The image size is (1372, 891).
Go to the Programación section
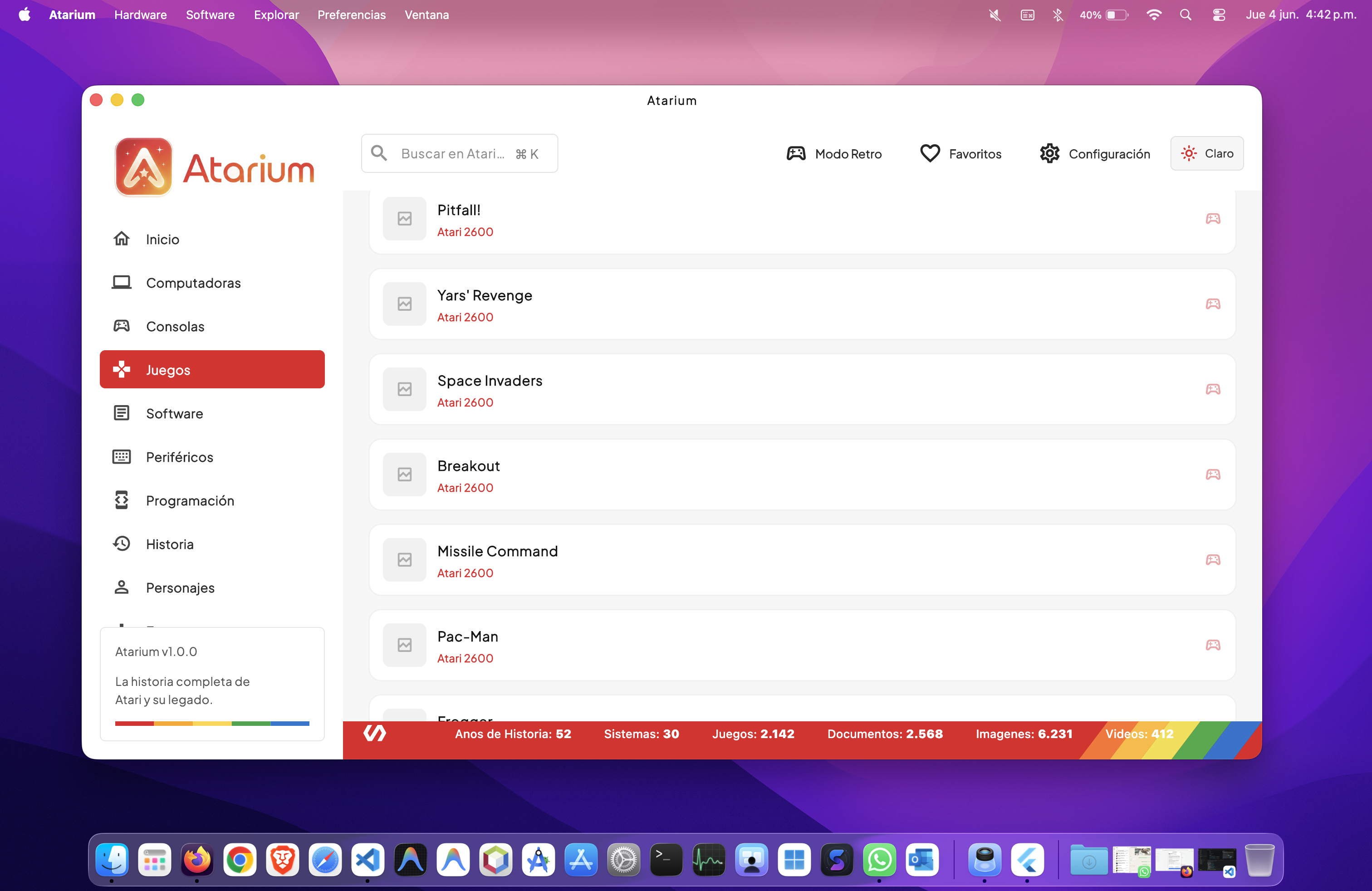[x=211, y=500]
